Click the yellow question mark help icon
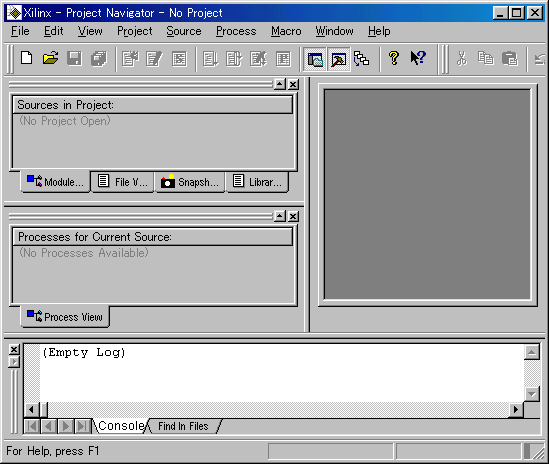Viewport: 549px width, 464px height. 394,58
